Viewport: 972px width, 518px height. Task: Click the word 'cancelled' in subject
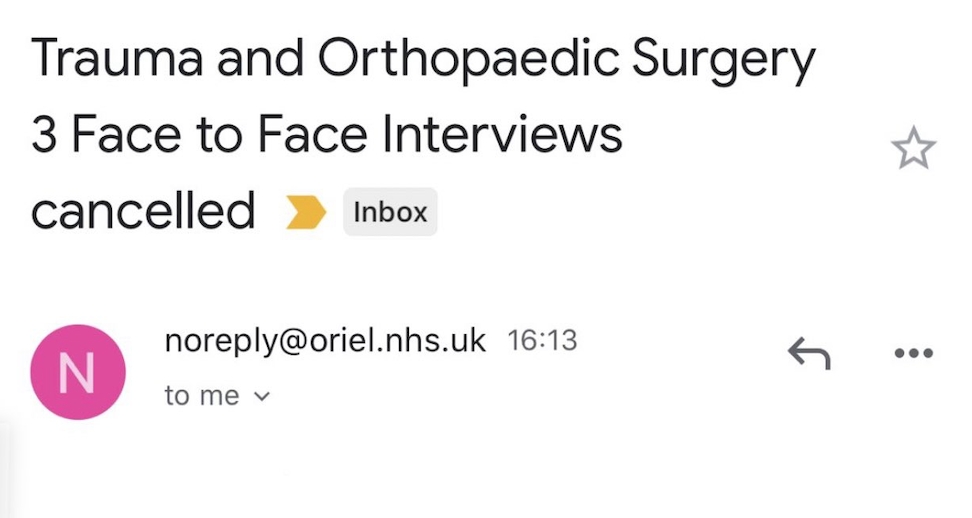point(143,211)
